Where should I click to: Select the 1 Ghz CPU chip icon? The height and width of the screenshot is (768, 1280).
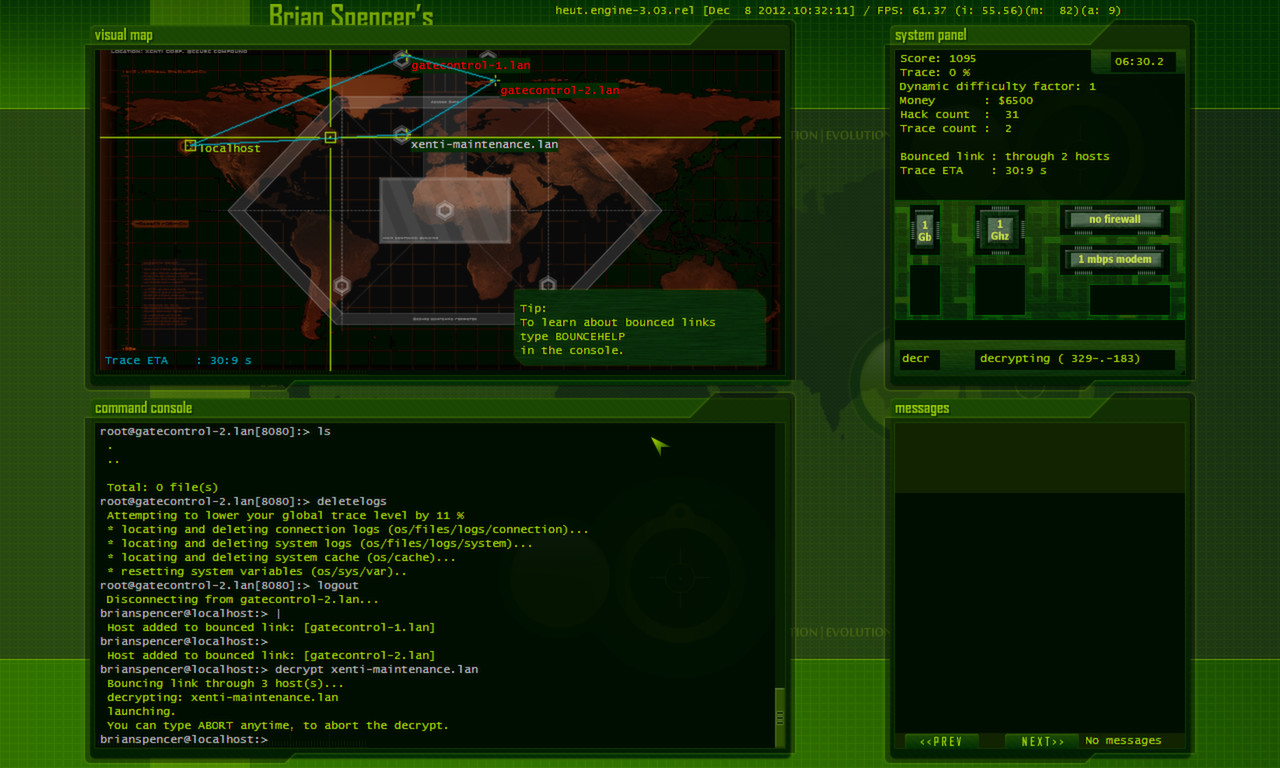coord(999,230)
